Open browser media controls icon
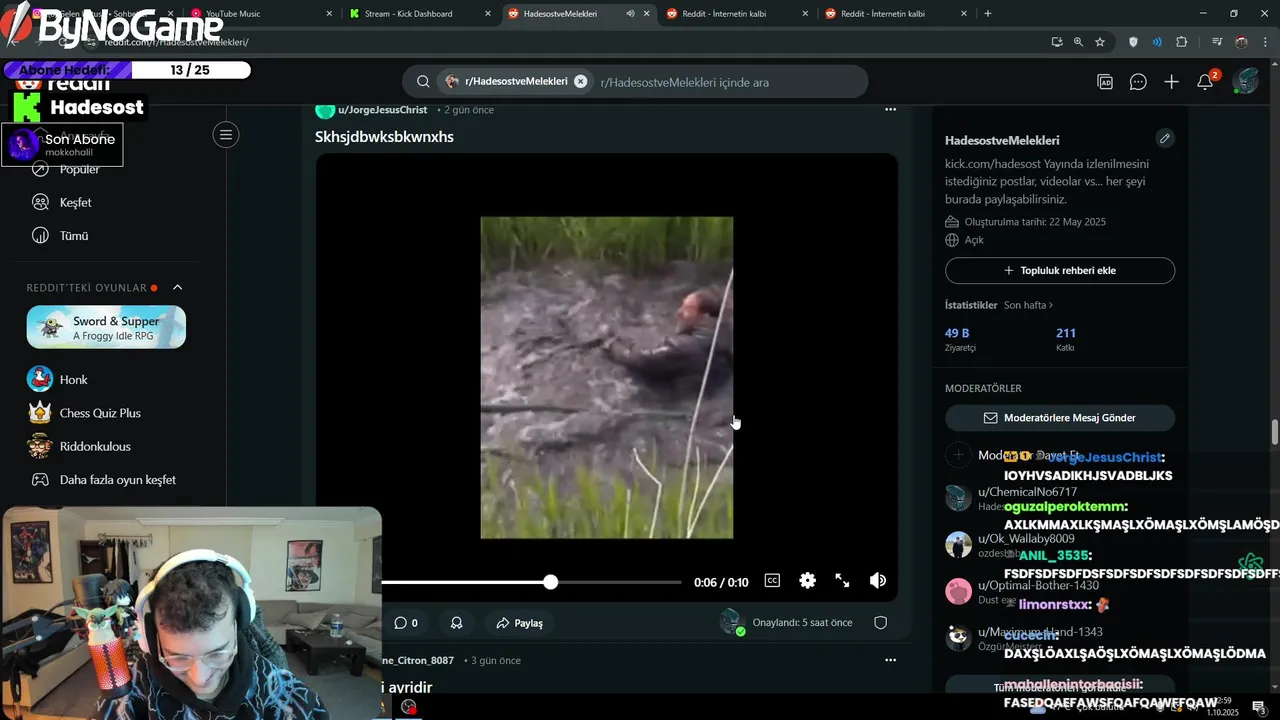This screenshot has height=720, width=1280. 1217,42
